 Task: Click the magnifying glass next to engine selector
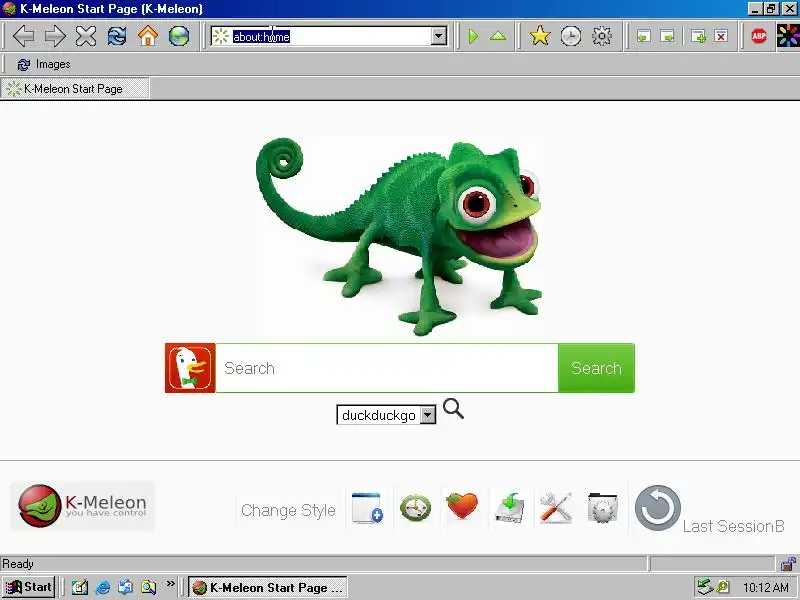(x=454, y=409)
